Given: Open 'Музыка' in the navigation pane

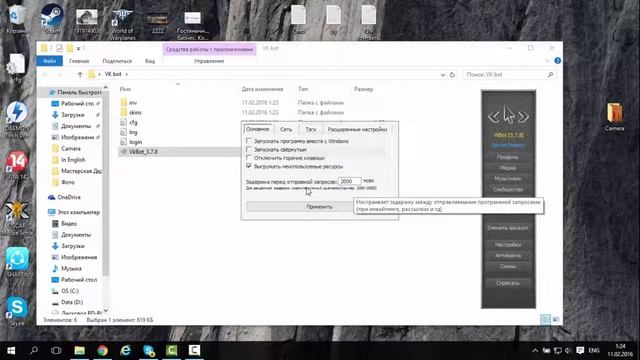Looking at the screenshot, I should click(x=71, y=269).
